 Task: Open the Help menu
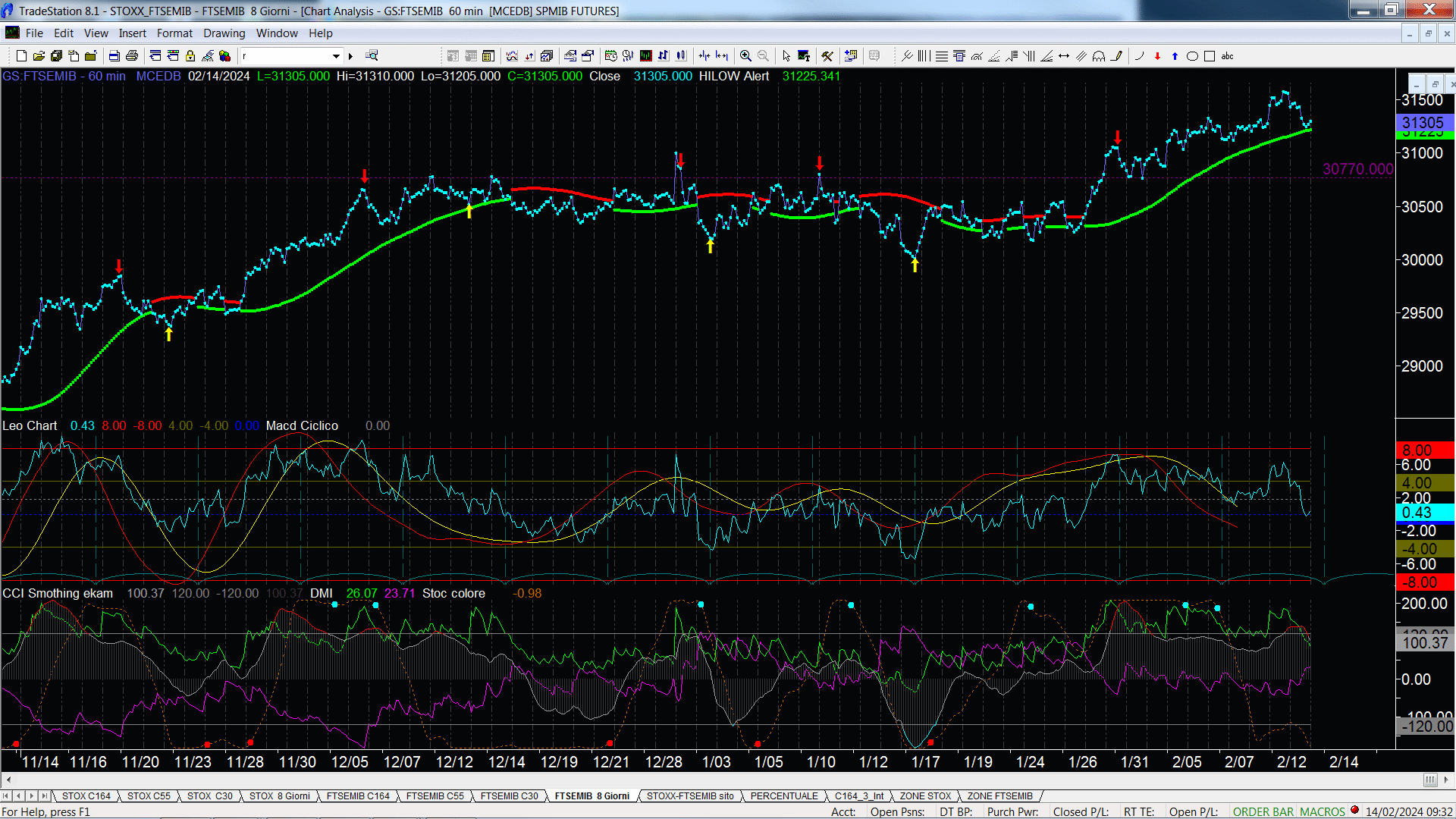click(320, 33)
